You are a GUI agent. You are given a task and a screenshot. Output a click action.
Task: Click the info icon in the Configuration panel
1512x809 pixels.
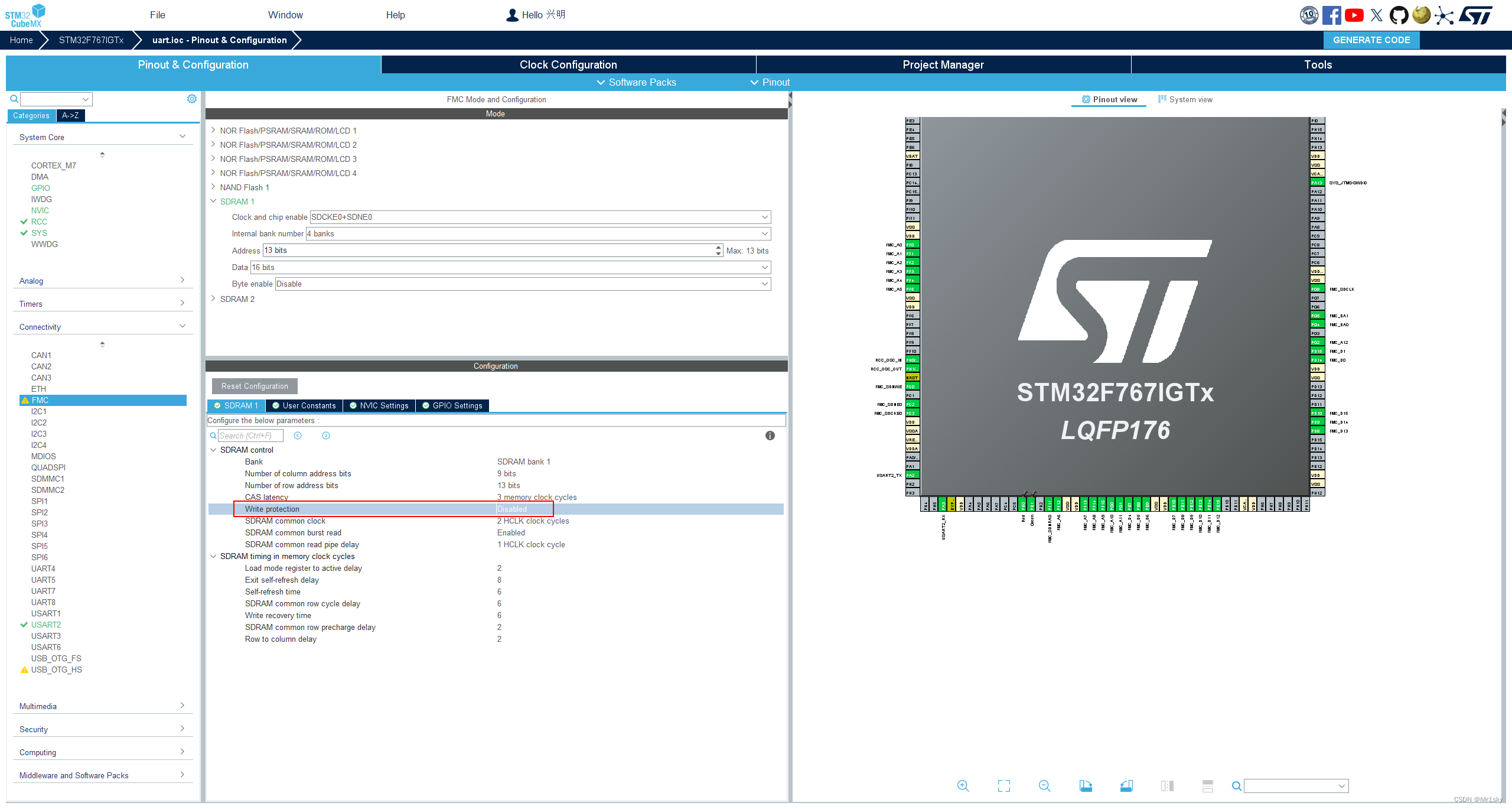[770, 436]
